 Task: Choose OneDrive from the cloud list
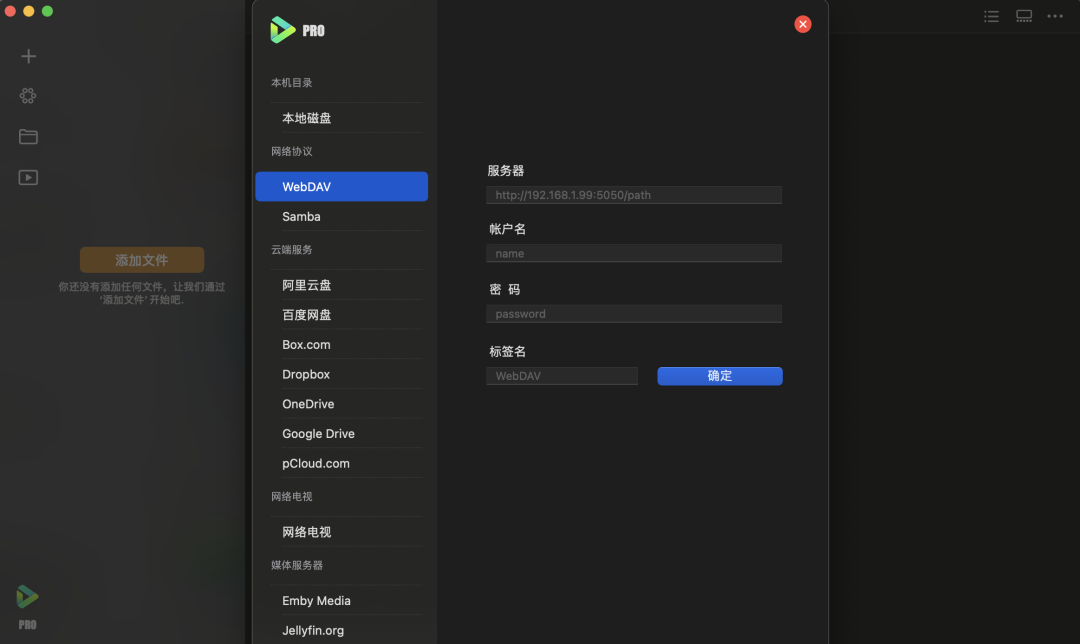[342, 404]
